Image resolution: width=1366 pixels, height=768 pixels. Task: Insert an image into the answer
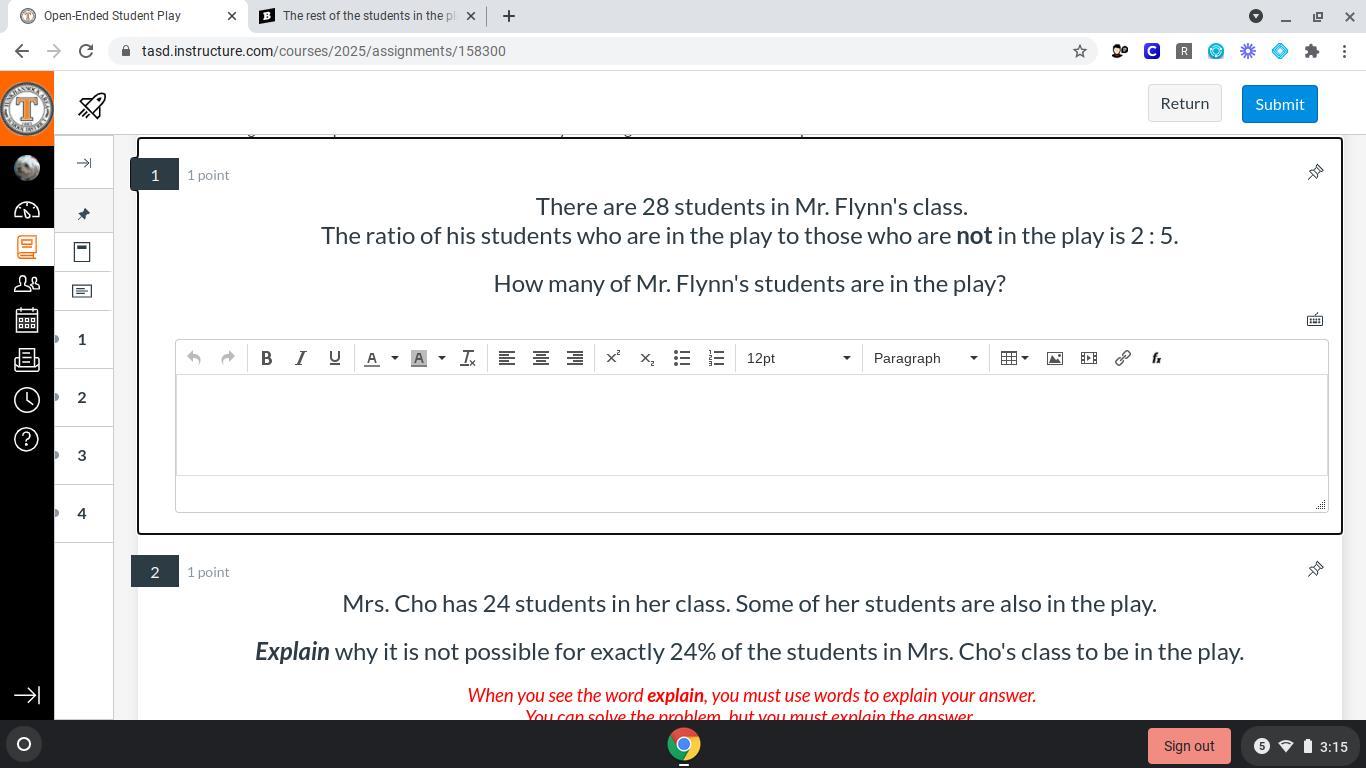pos(1054,358)
